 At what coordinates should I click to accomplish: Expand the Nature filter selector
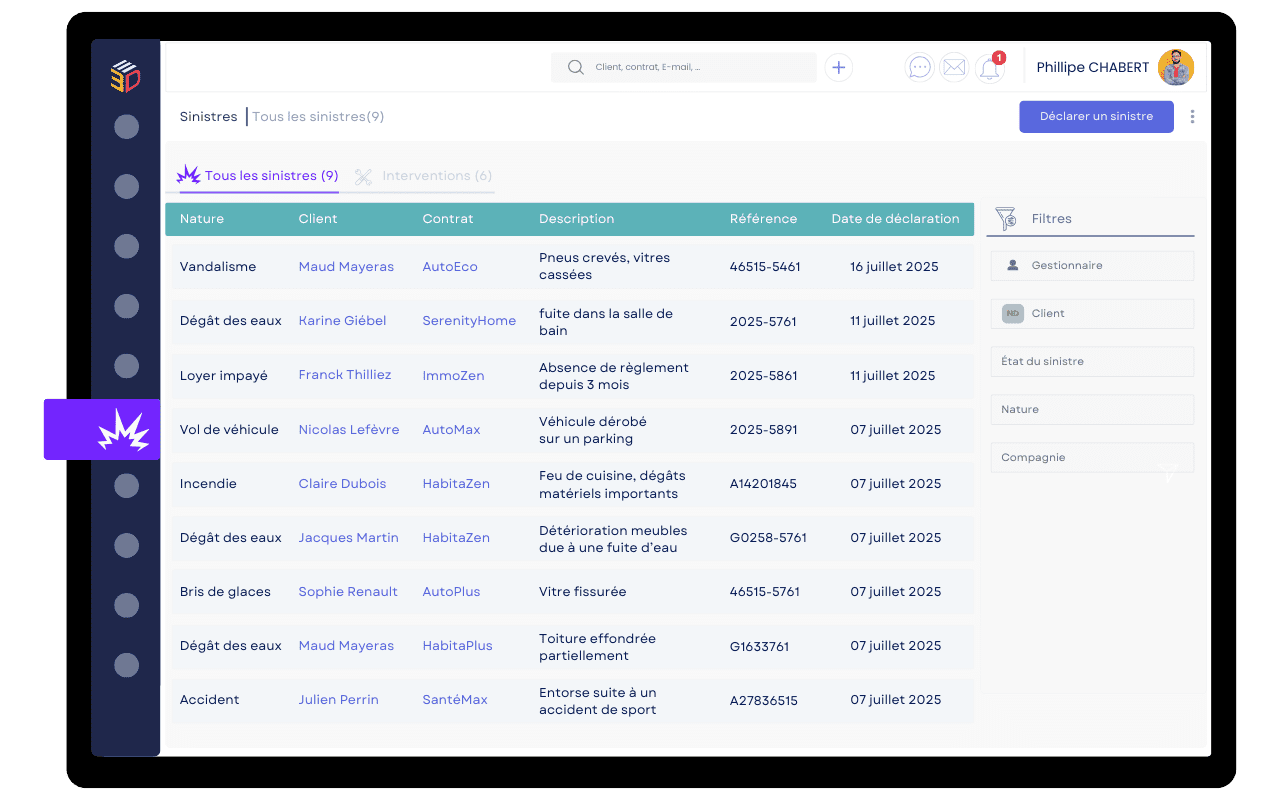[1092, 409]
